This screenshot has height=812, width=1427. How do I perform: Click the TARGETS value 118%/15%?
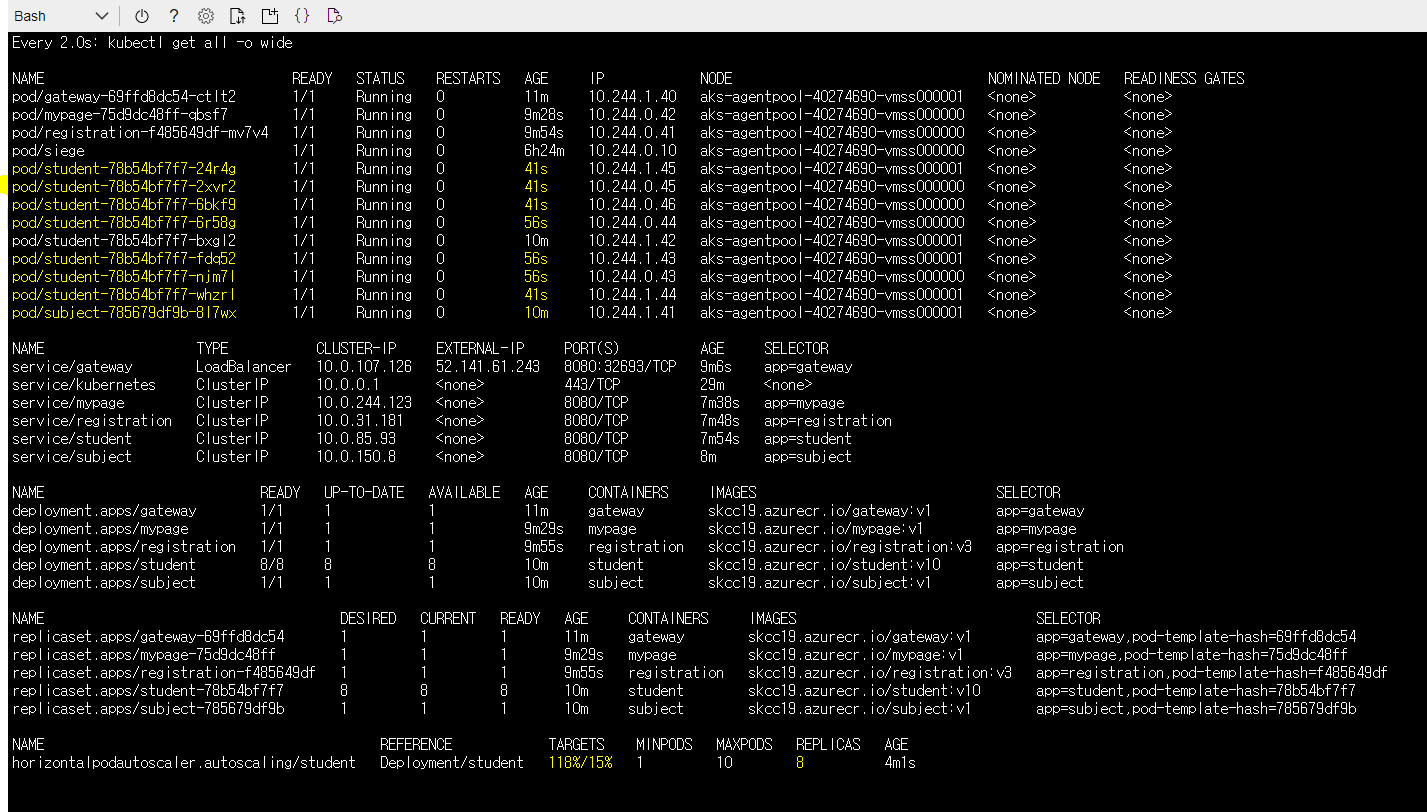[x=584, y=760]
